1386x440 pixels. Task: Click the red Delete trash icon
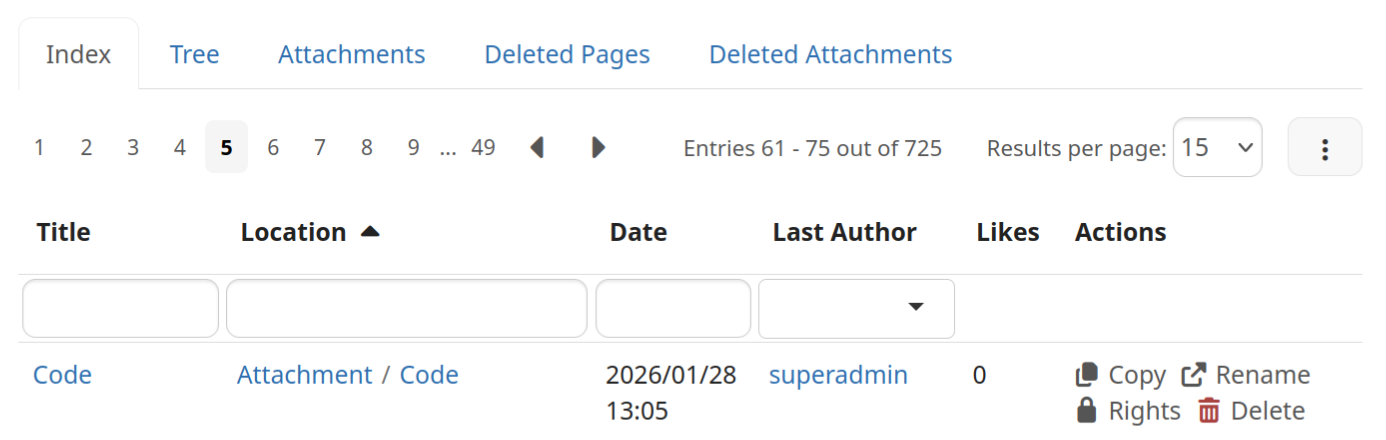click(x=1209, y=411)
